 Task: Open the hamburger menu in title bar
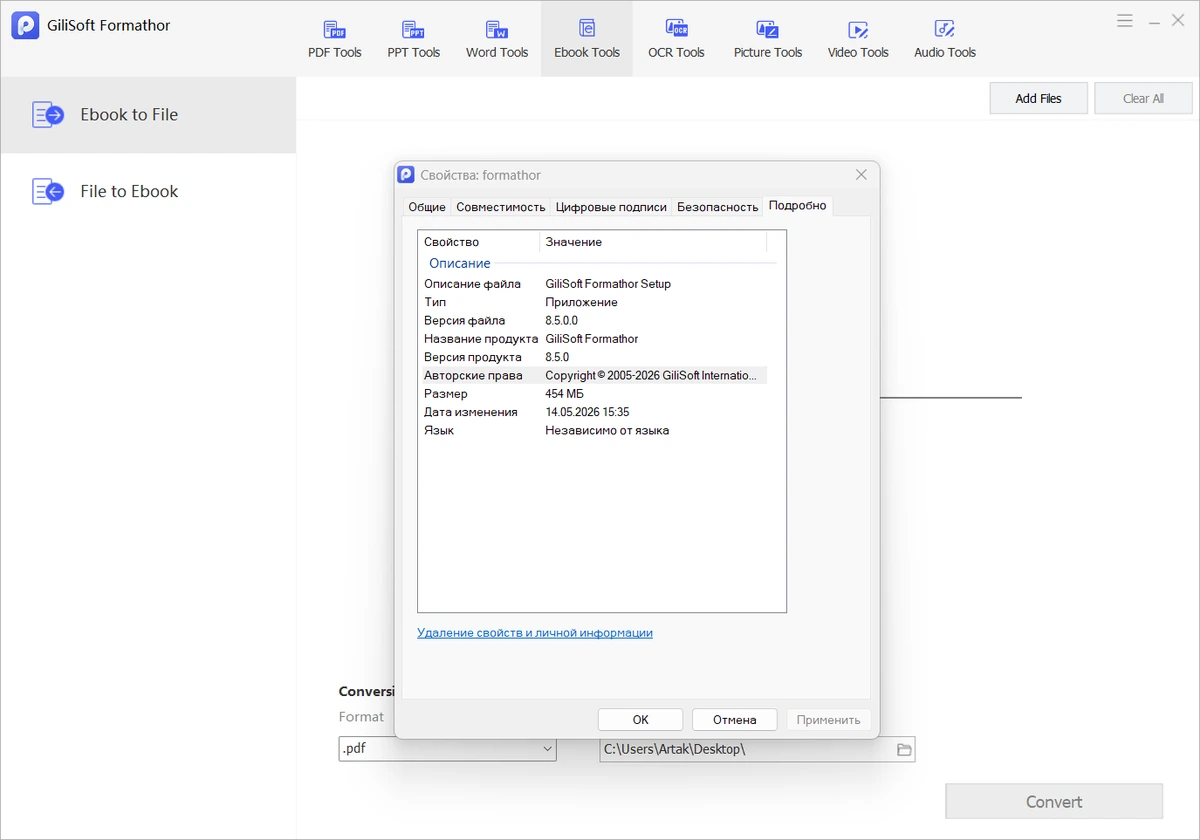1125,20
